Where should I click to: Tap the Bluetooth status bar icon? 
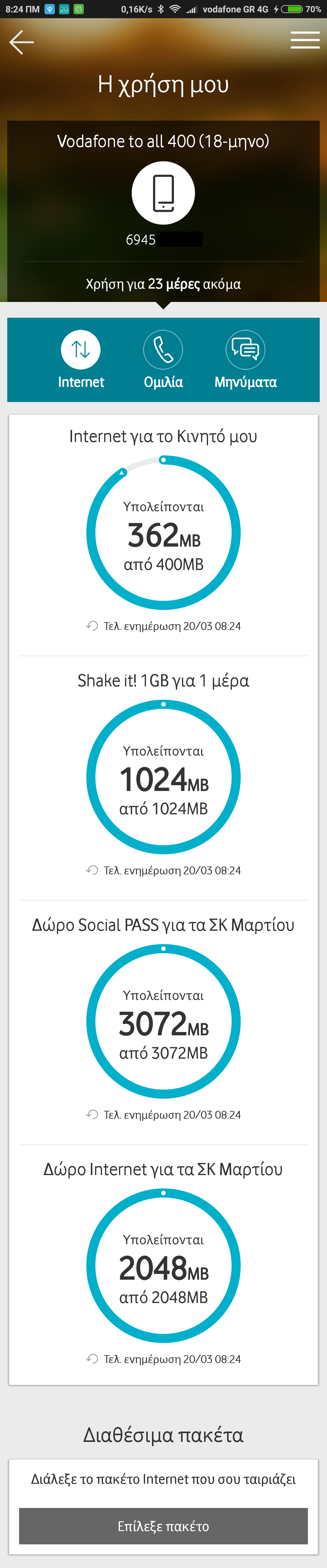(x=161, y=9)
